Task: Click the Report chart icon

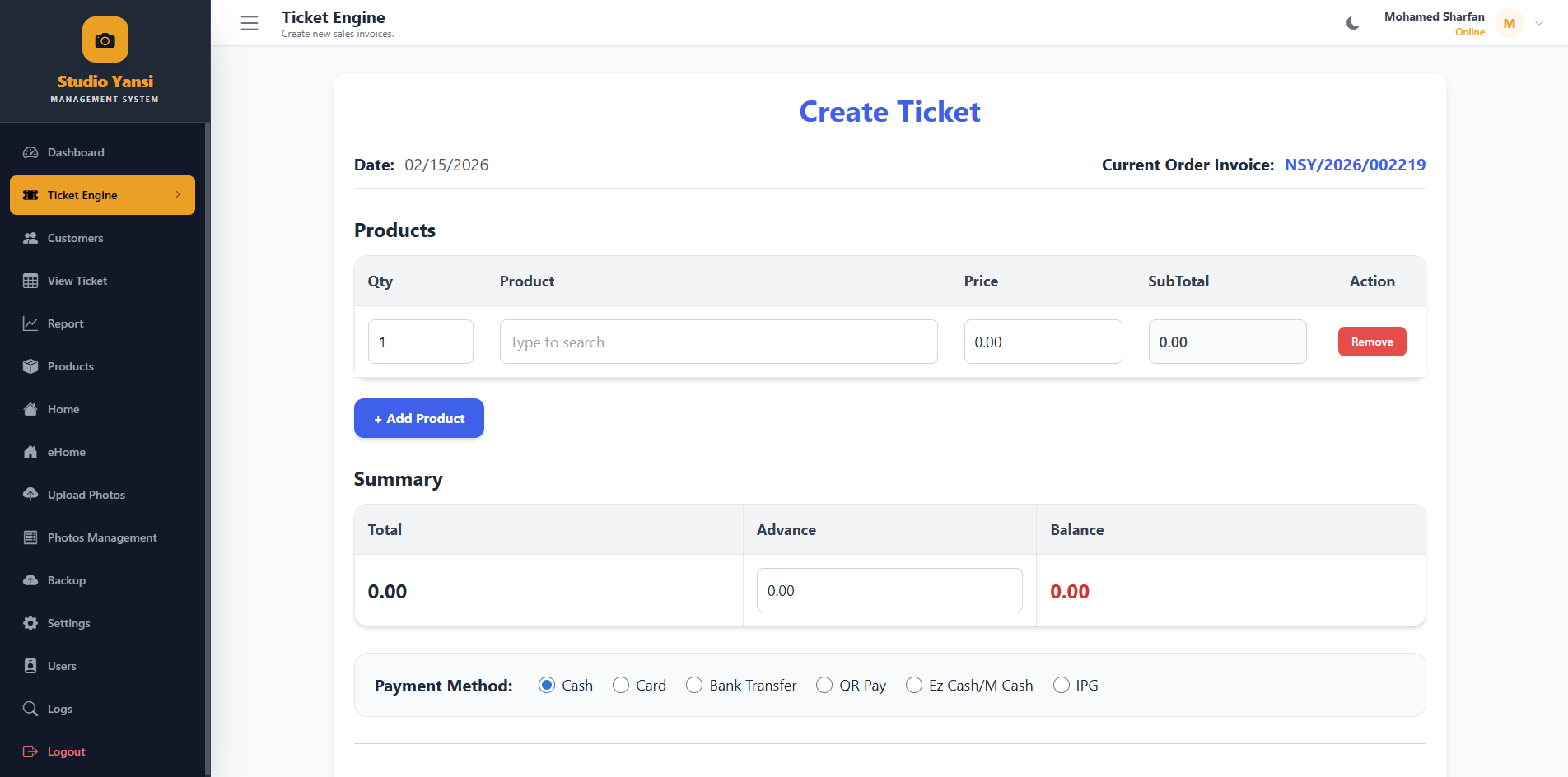Action: 30,323
